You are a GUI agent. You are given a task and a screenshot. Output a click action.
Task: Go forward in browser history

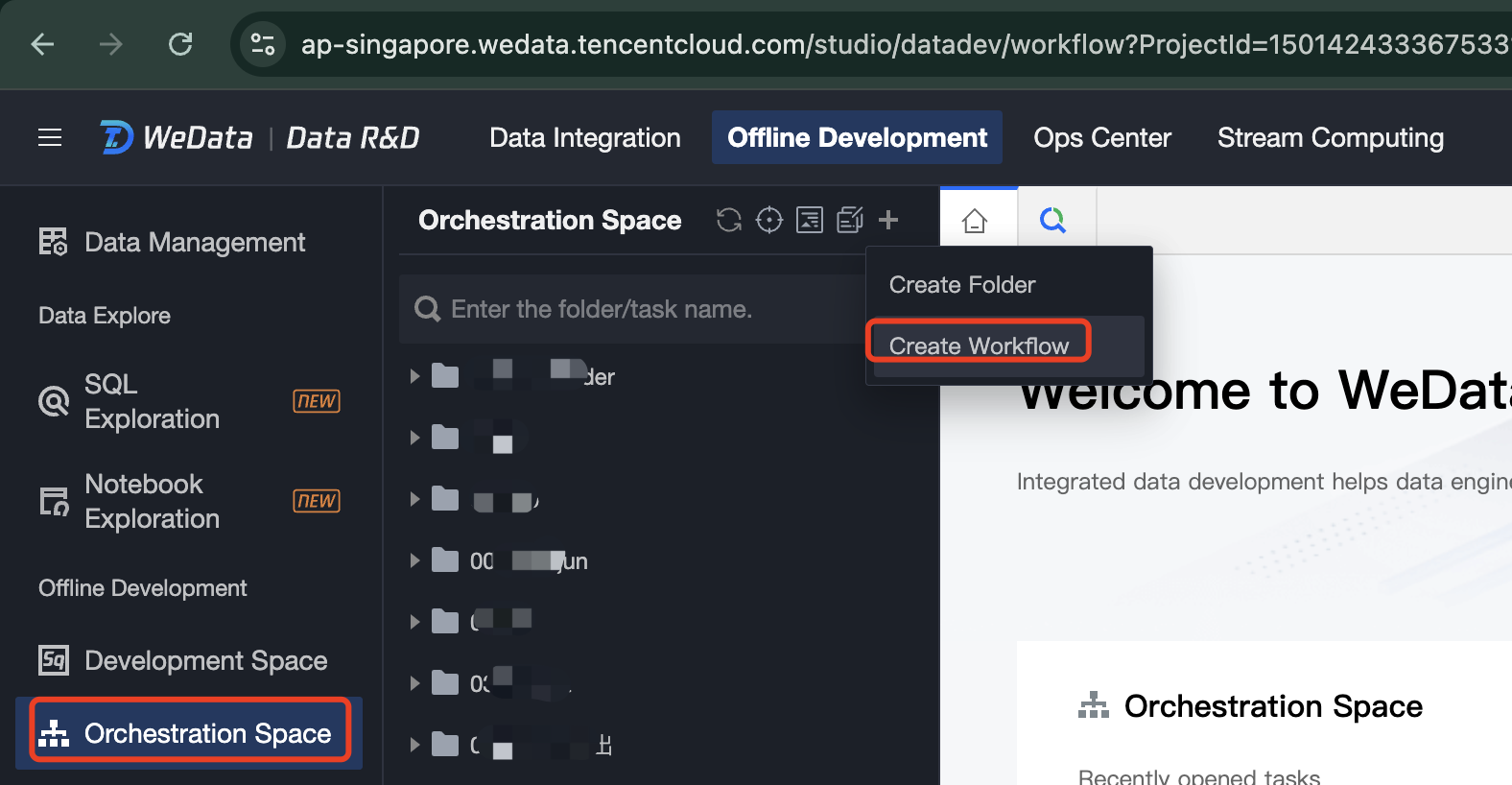[111, 44]
